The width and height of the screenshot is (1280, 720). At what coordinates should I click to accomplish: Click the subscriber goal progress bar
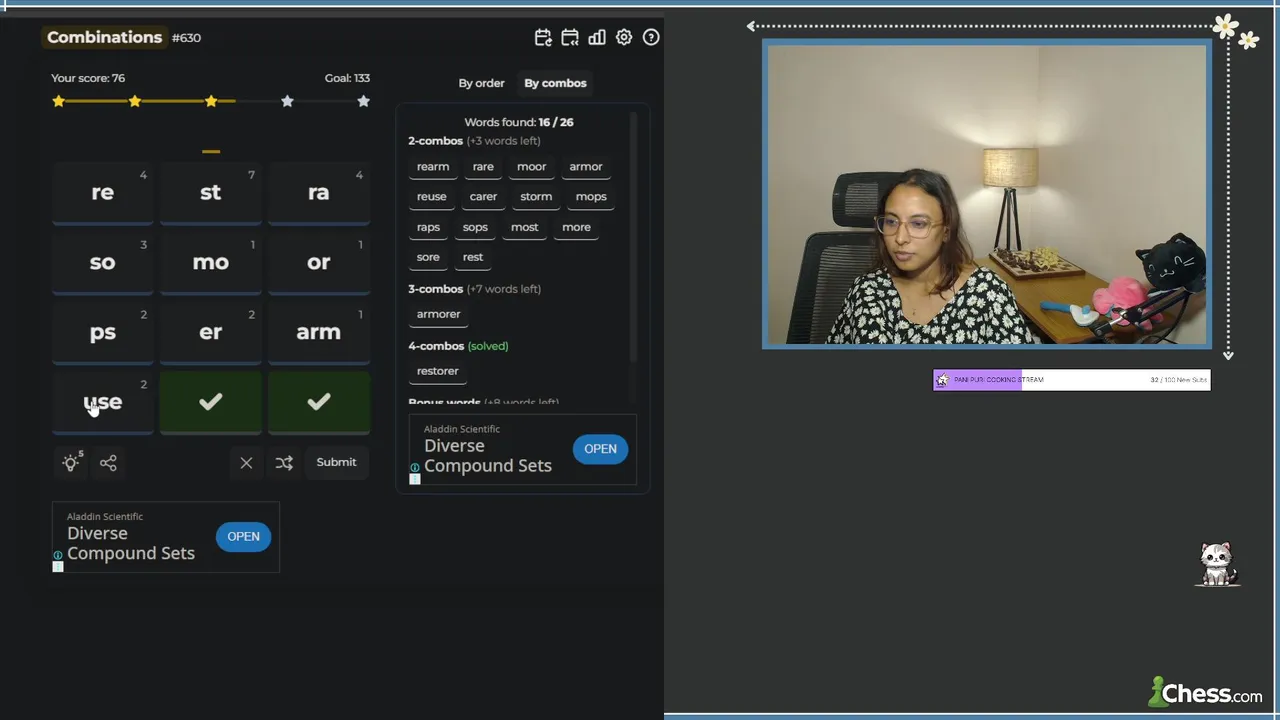point(1071,380)
